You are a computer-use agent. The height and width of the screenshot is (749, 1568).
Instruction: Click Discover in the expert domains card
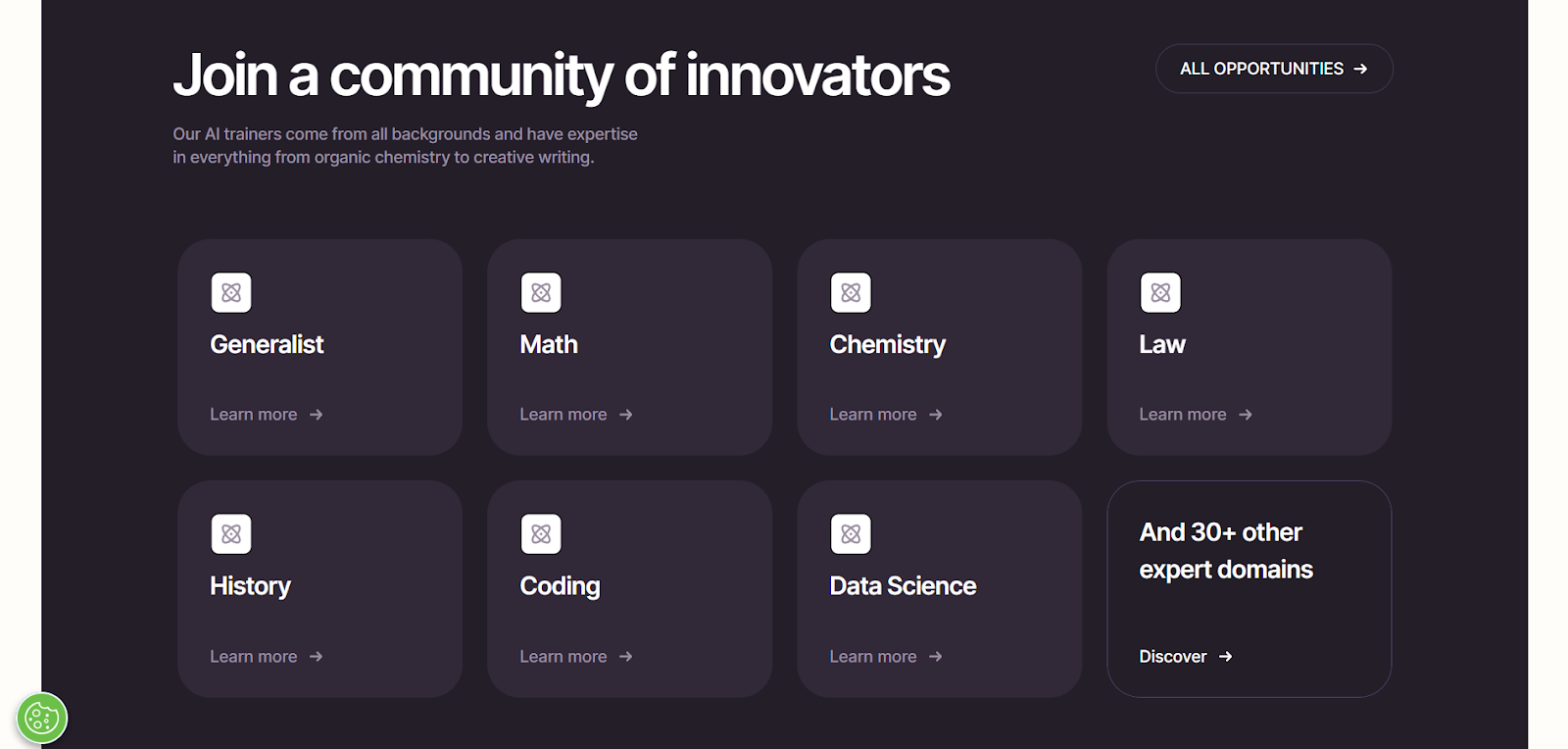[1172, 657]
